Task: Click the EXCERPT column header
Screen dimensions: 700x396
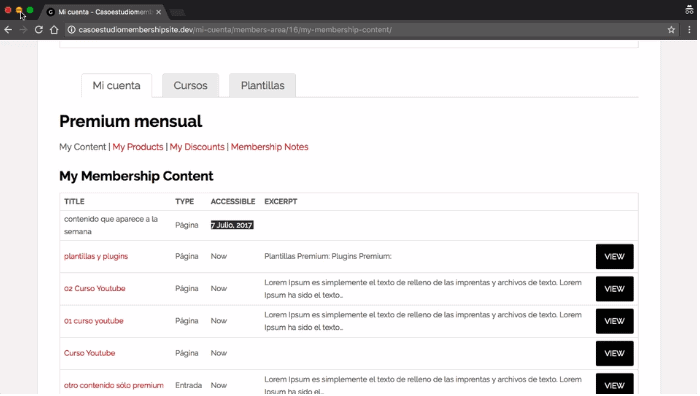Action: 281,201
